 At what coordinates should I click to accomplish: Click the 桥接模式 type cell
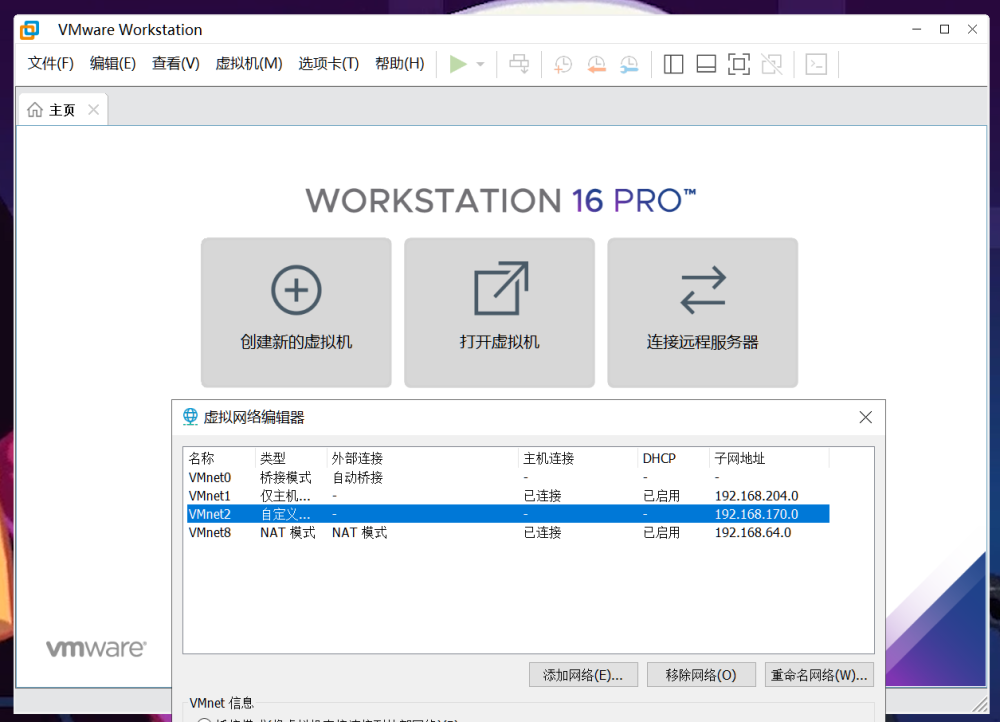click(286, 477)
